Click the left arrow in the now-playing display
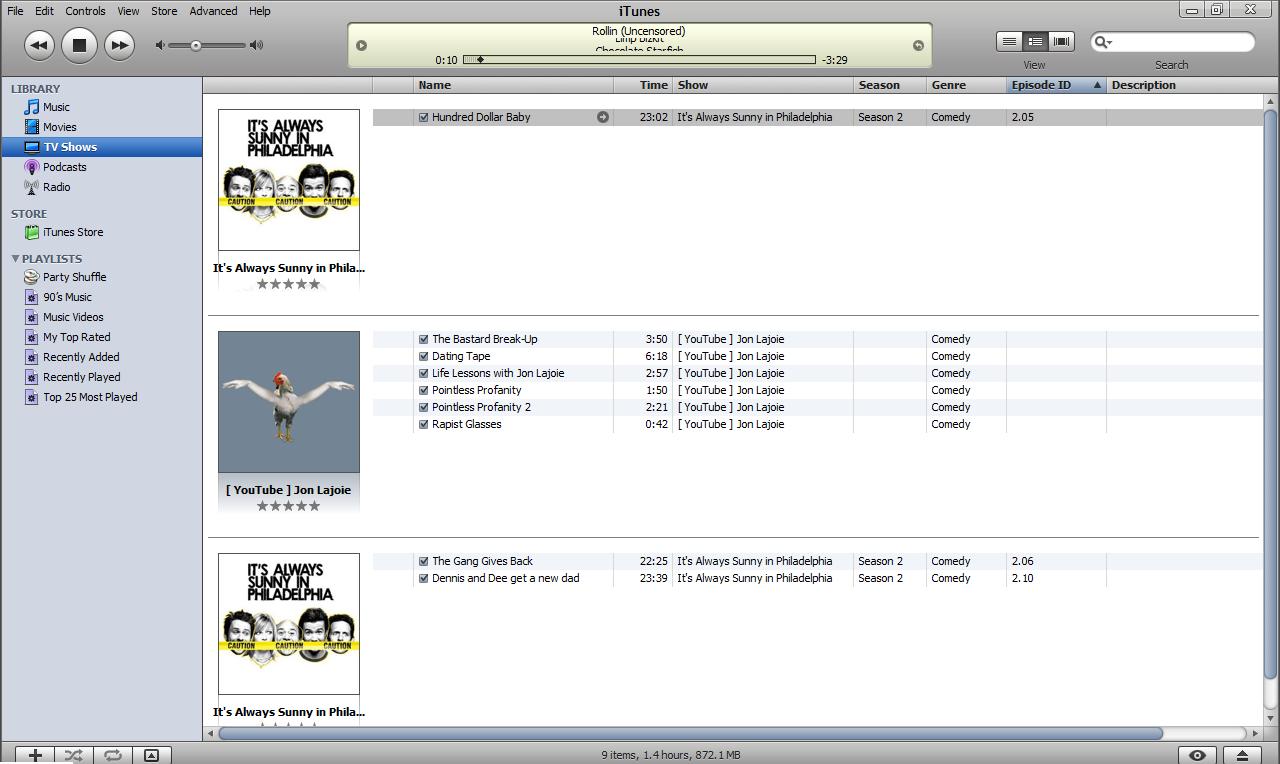Screen dimensions: 1280x764 click(361, 45)
